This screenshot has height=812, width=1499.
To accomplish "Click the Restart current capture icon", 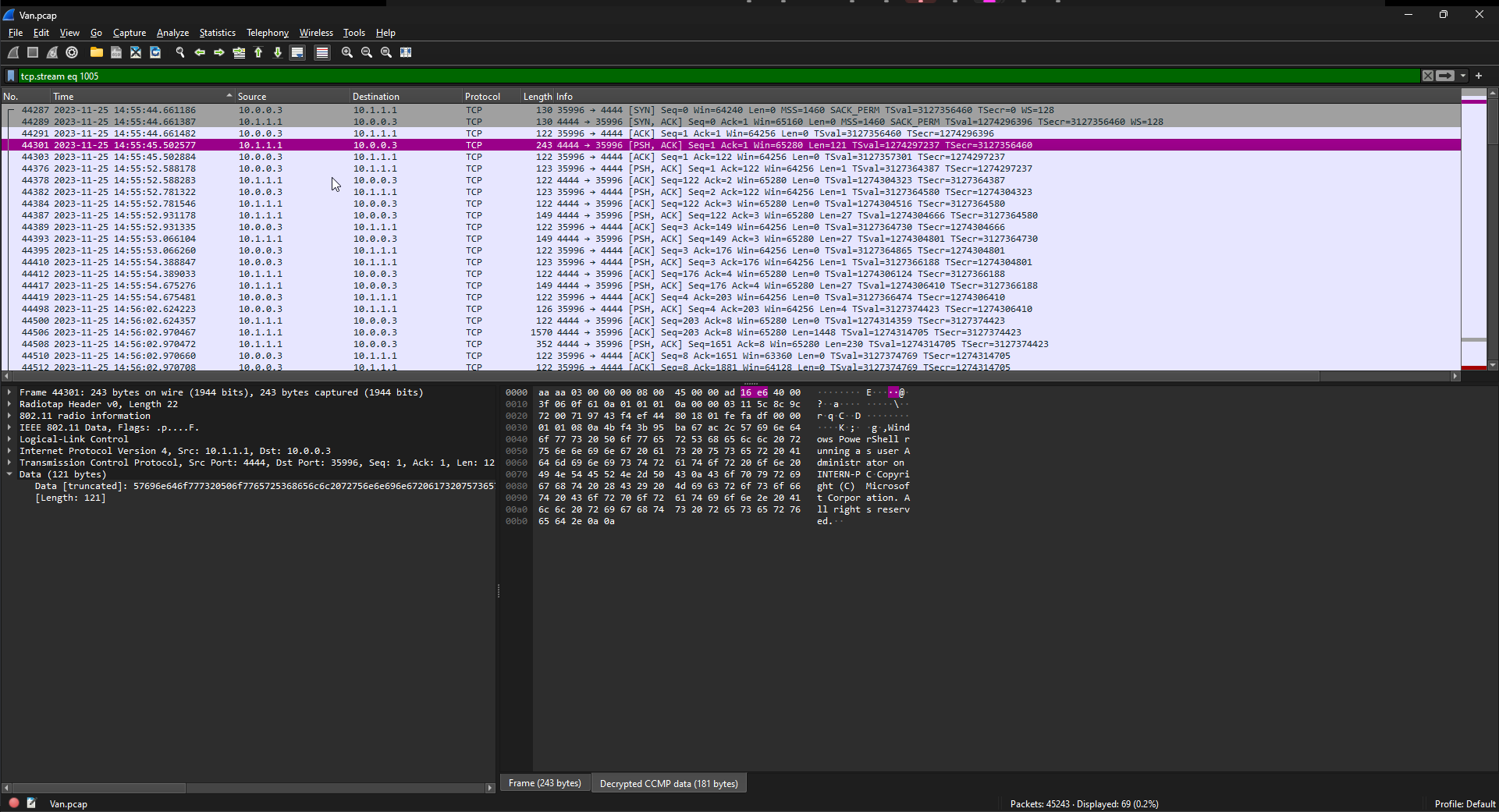I will pyautogui.click(x=52, y=52).
